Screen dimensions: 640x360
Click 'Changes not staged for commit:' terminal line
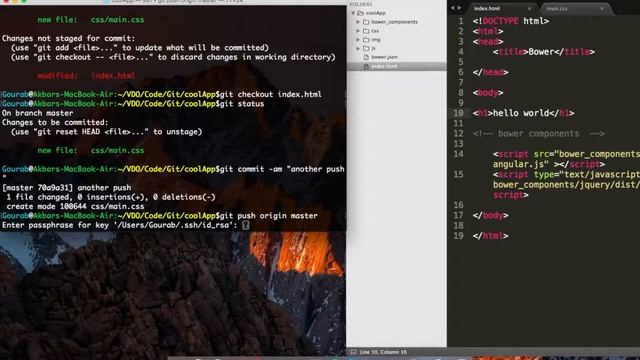pyautogui.click(x=69, y=38)
